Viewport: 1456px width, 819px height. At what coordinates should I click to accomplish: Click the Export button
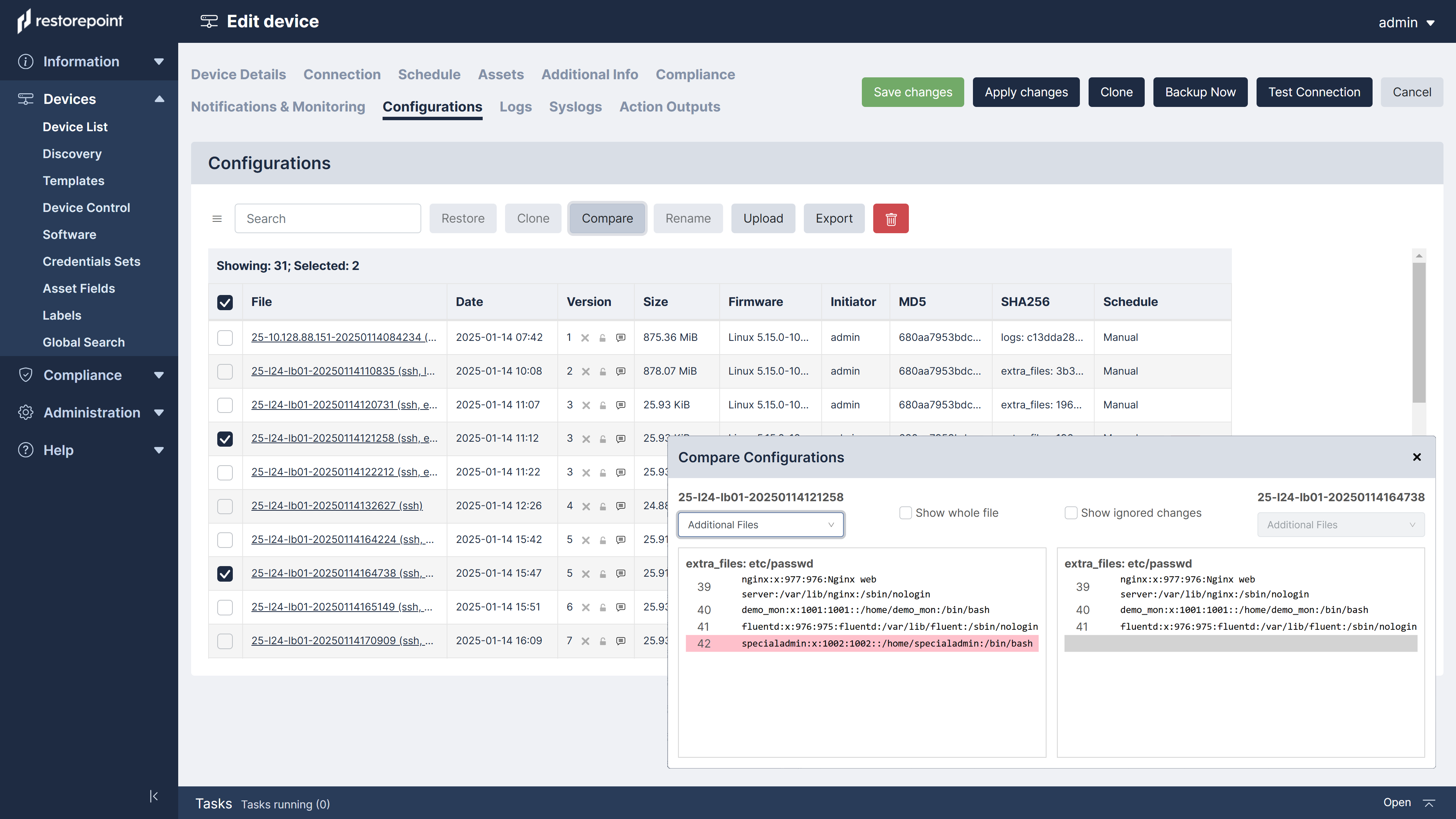coord(834,218)
